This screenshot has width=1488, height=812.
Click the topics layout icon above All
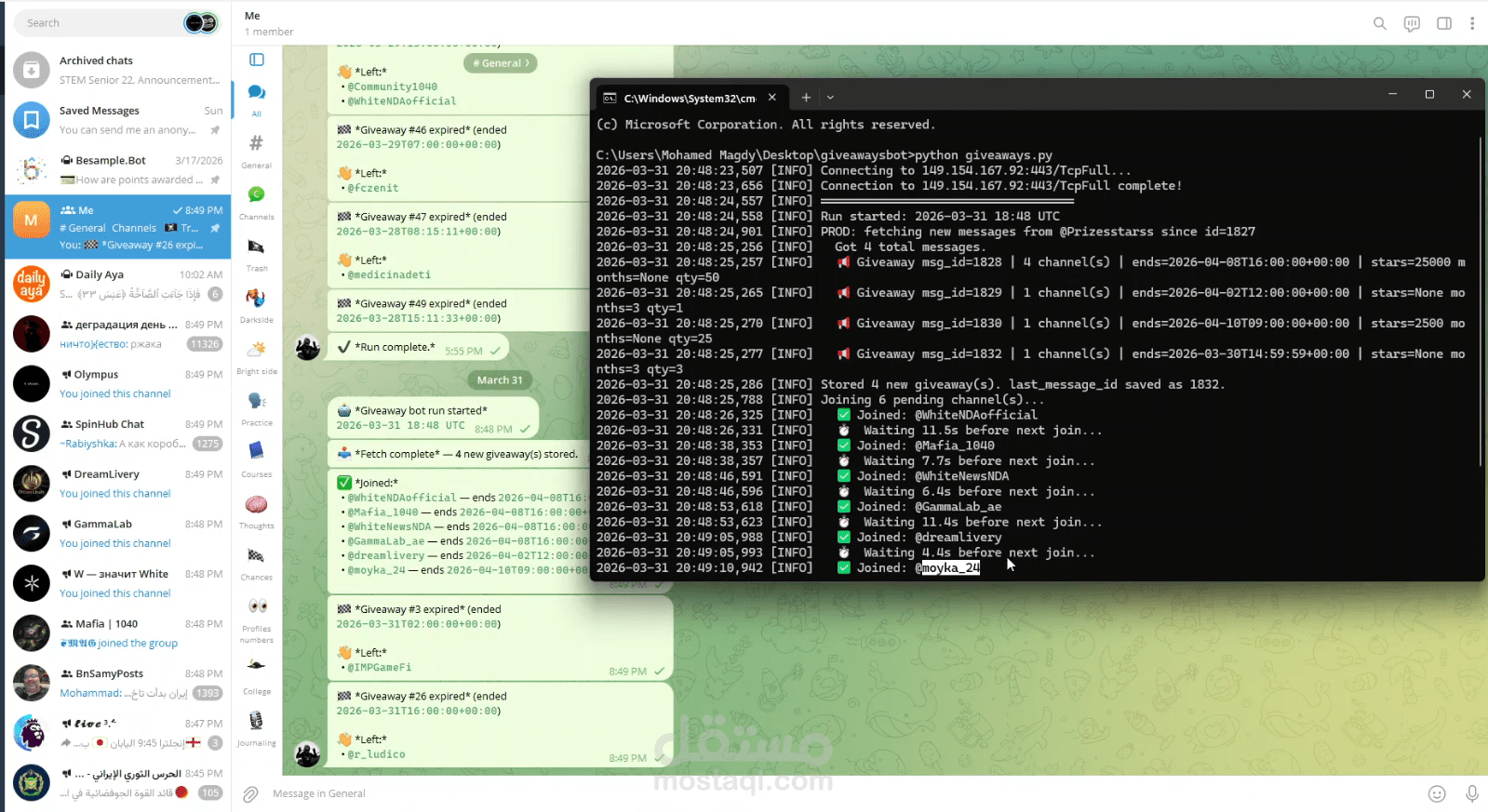click(257, 60)
